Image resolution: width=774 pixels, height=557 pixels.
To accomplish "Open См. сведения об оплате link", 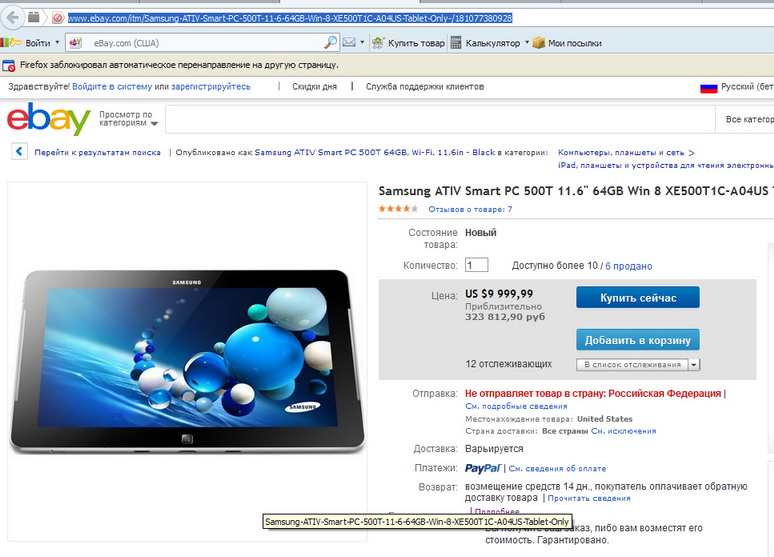I will pos(557,469).
